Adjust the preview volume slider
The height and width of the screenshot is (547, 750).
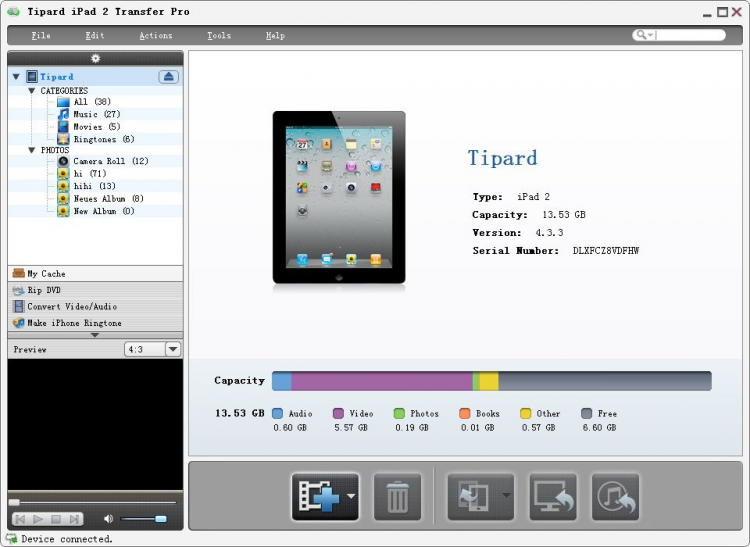[143, 519]
